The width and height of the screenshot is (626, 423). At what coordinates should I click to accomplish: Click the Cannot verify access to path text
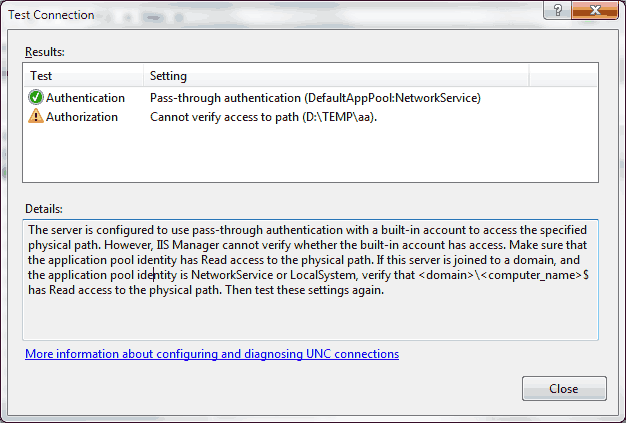tap(269, 117)
